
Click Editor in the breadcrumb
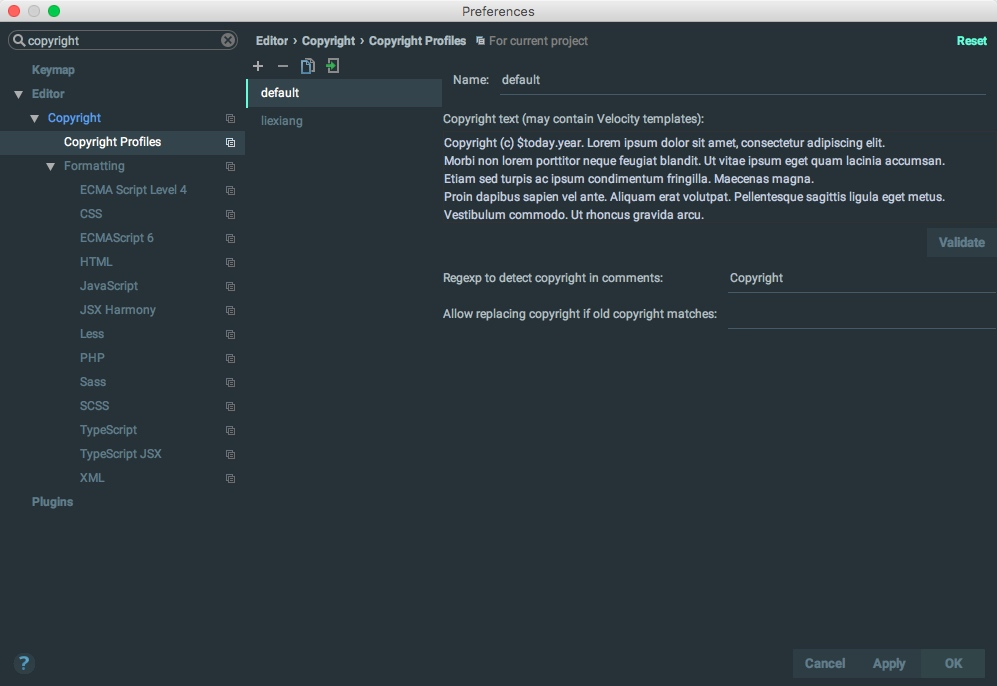tap(272, 41)
